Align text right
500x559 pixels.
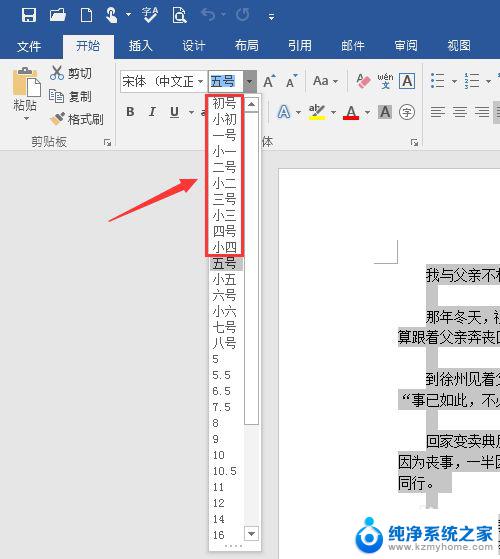click(482, 112)
